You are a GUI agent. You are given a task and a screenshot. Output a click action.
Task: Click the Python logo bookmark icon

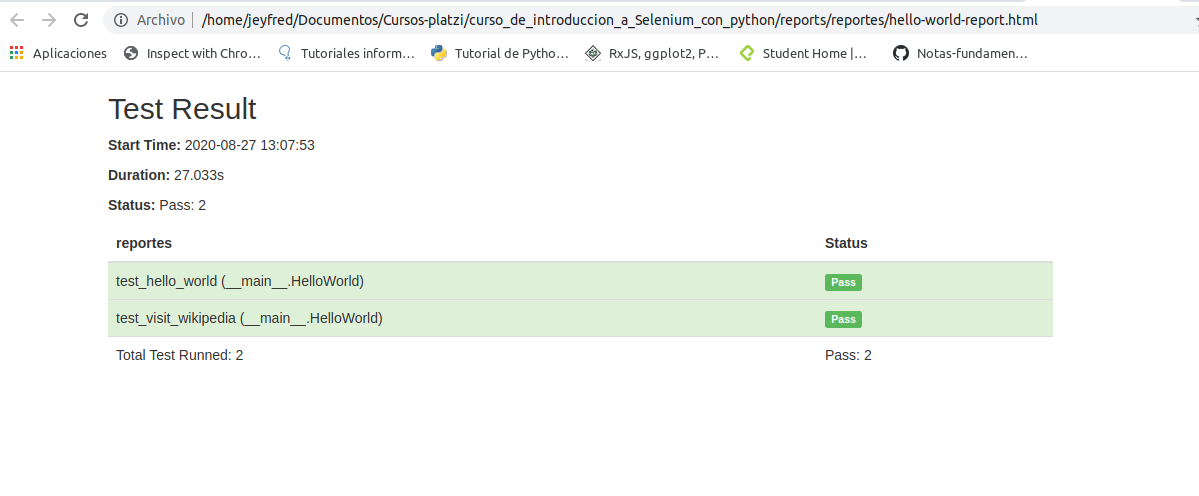[439, 53]
